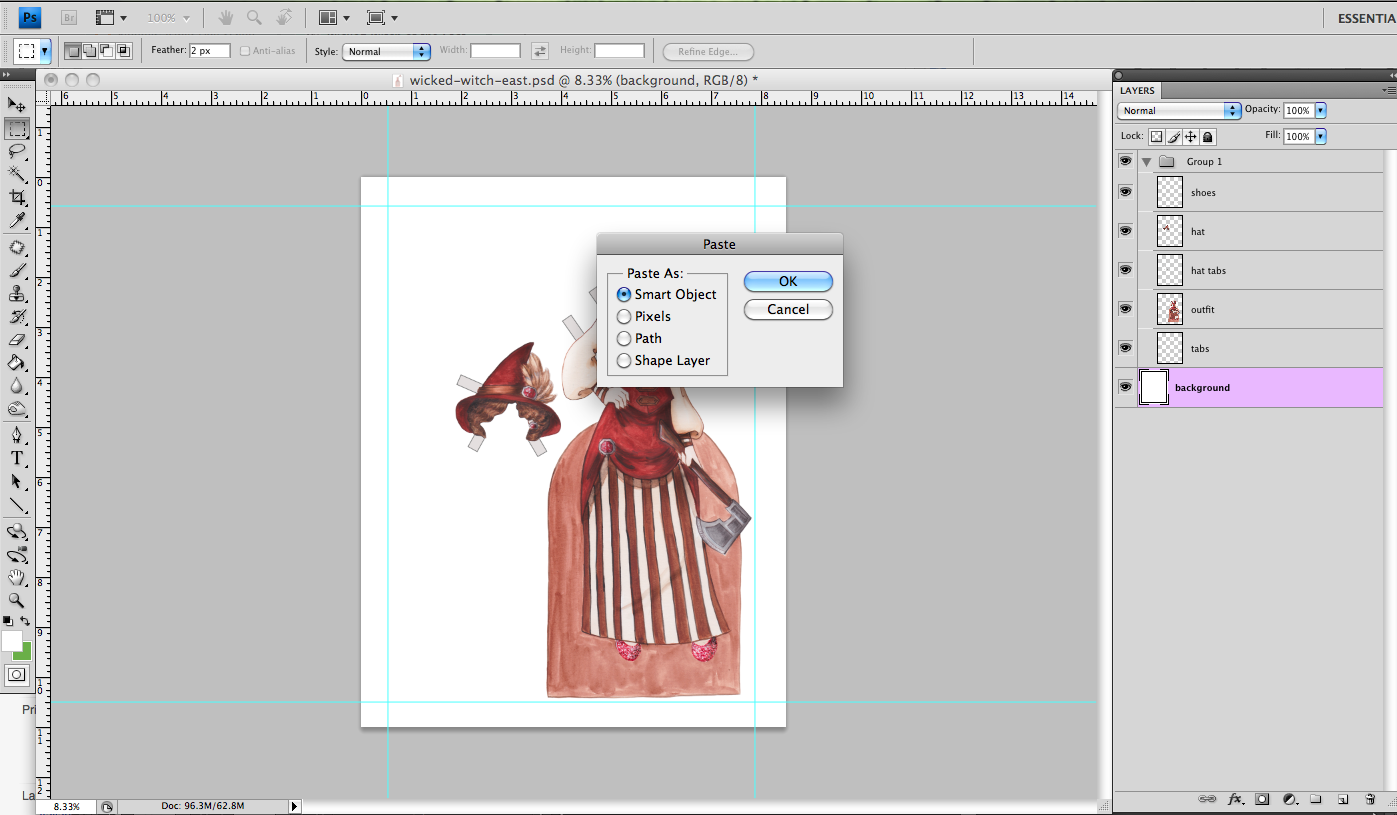Launch Bridge from the application bar
Screen dimensions: 1397x815
(69, 17)
